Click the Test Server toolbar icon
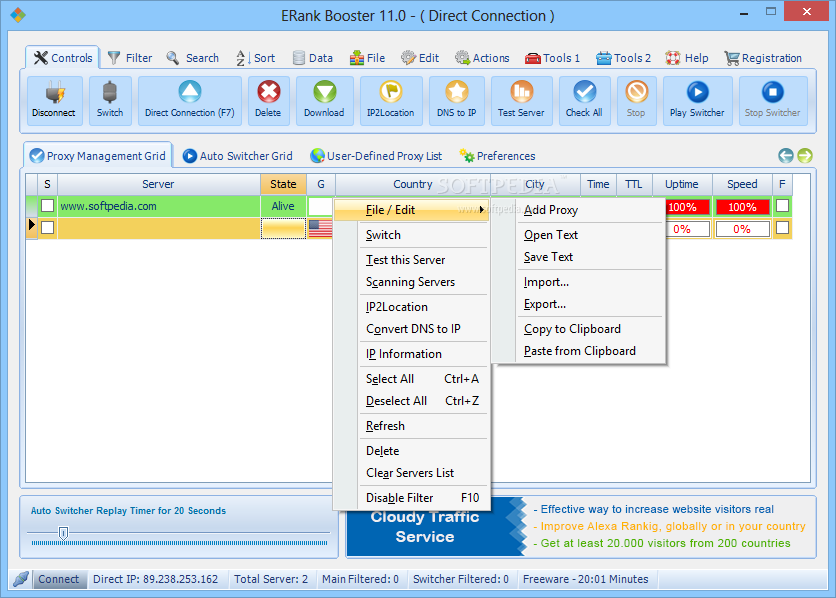This screenshot has height=598, width=836. coord(521,92)
